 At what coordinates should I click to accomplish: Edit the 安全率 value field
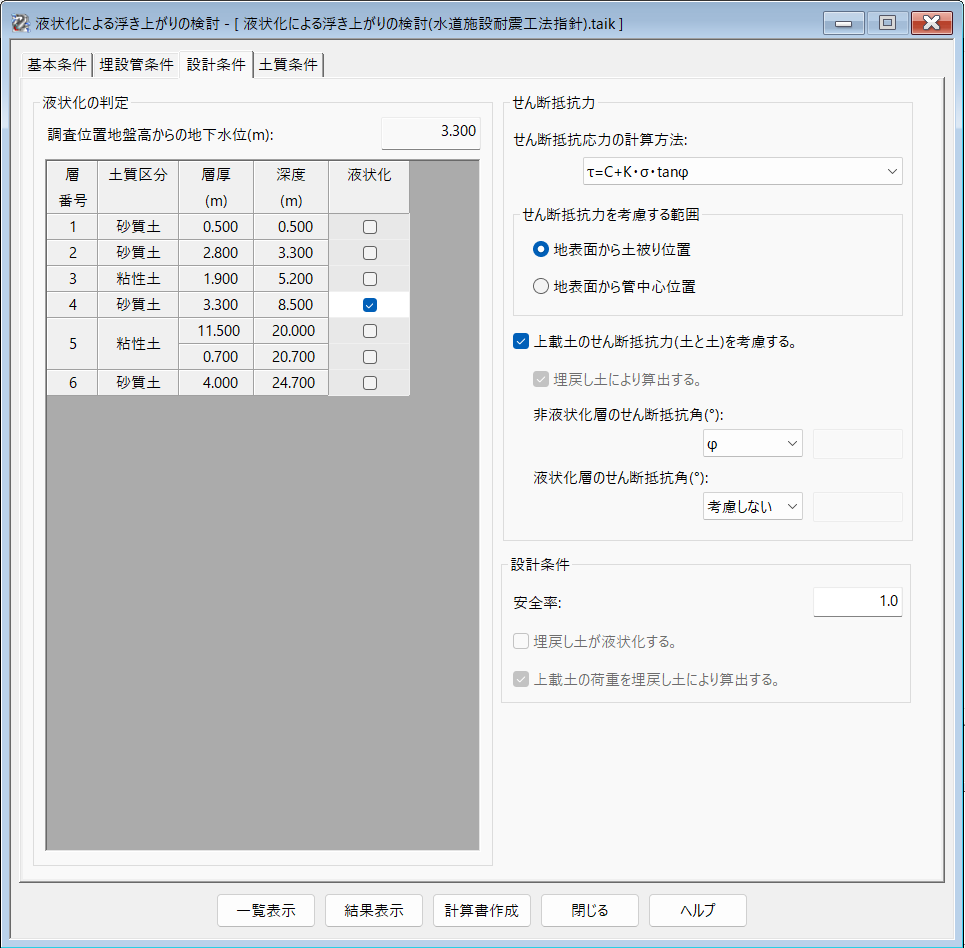click(x=857, y=602)
